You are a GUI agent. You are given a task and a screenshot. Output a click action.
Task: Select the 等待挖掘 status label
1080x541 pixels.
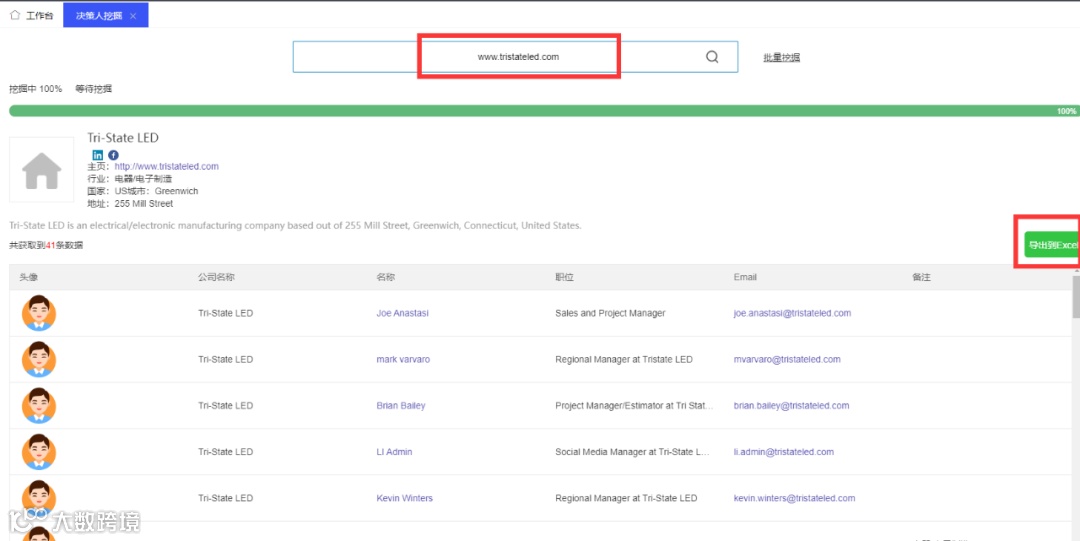94,89
